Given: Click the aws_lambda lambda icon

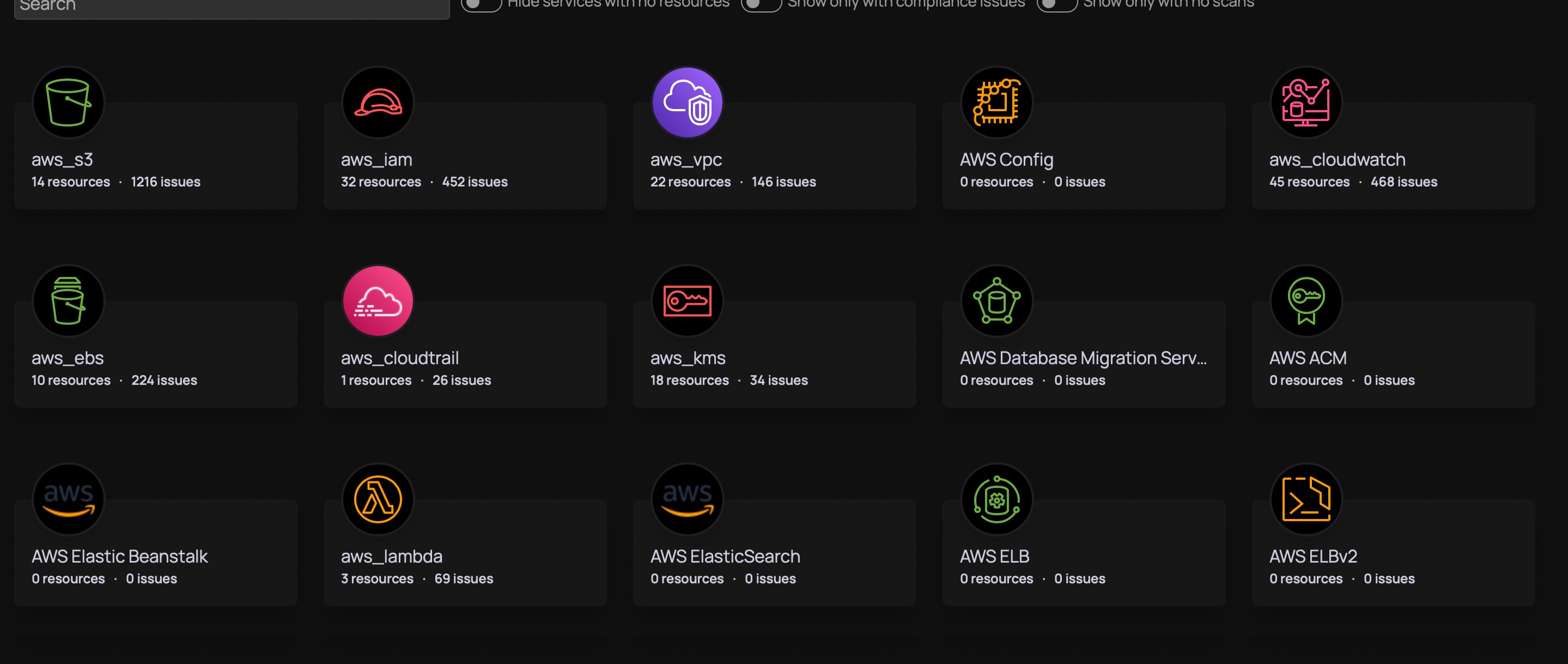Looking at the screenshot, I should pos(378,499).
